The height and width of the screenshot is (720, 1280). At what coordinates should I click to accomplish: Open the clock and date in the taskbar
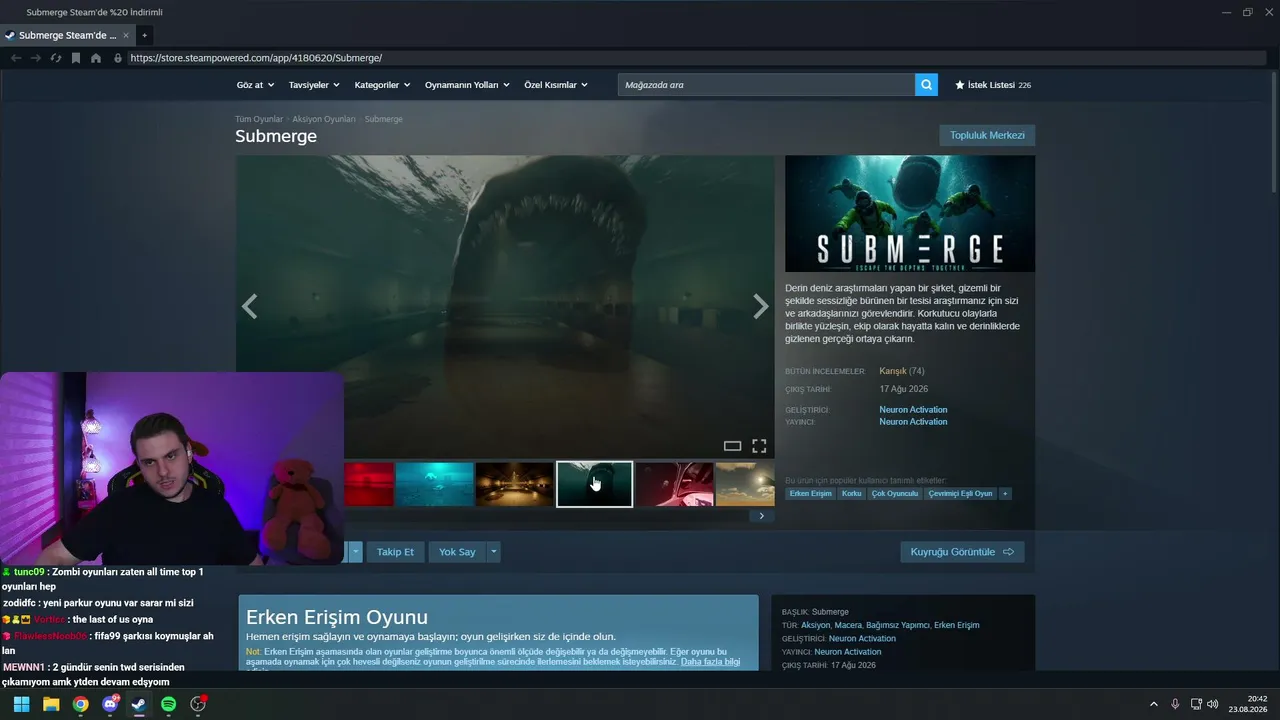tap(1250, 704)
